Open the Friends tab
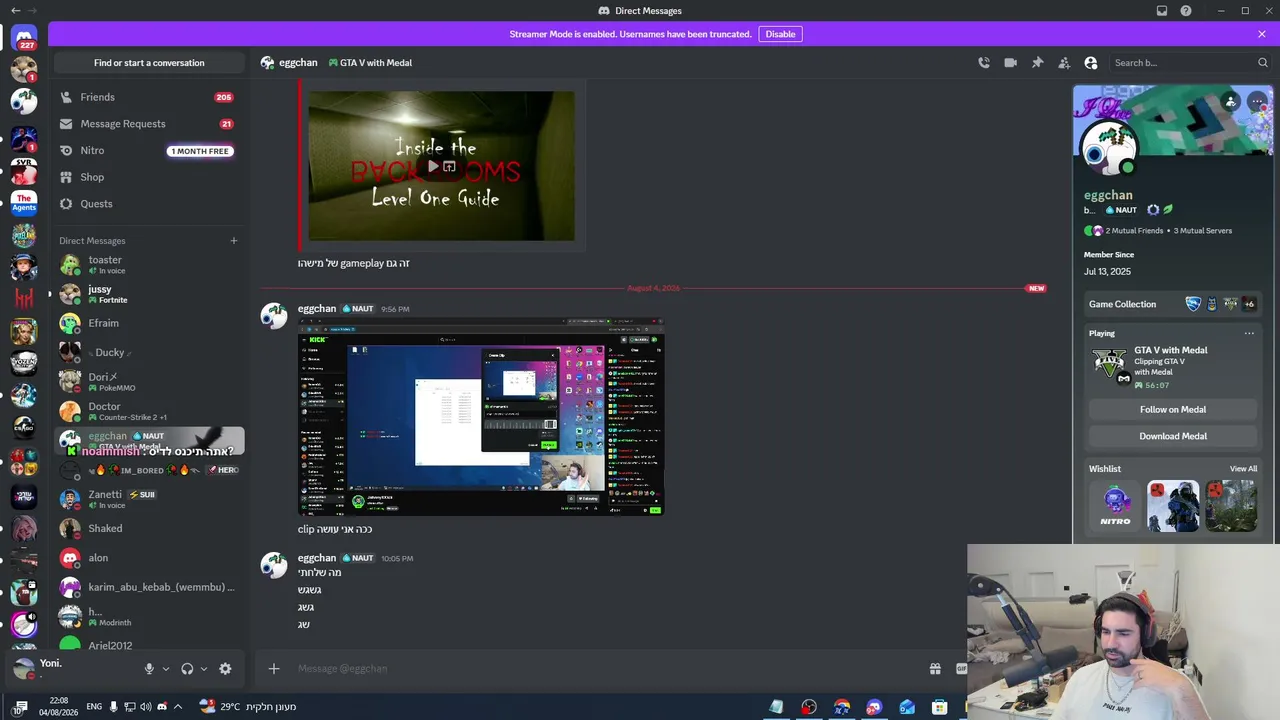 pos(149,97)
